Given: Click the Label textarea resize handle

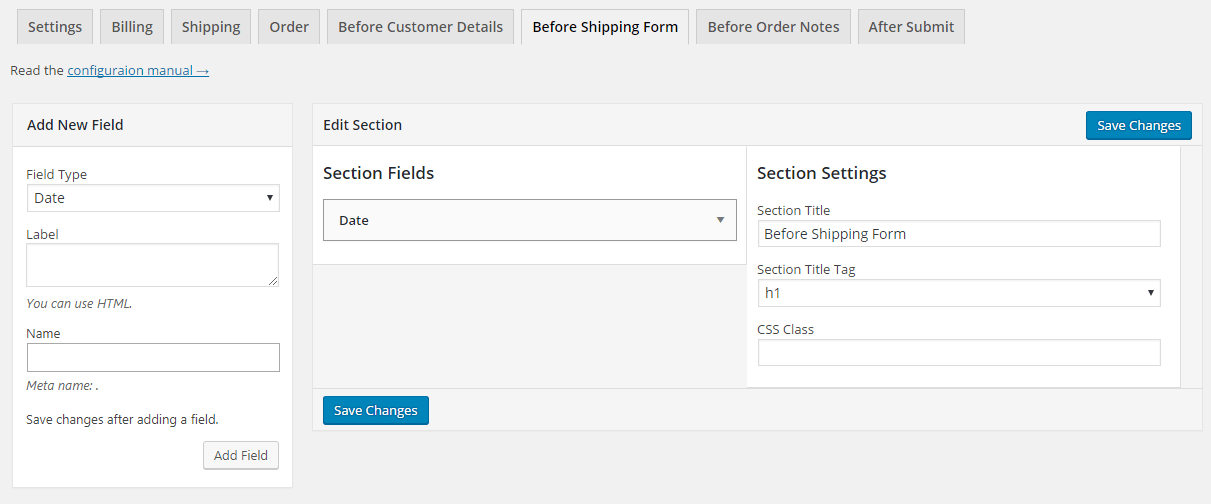Looking at the screenshot, I should click(272, 280).
